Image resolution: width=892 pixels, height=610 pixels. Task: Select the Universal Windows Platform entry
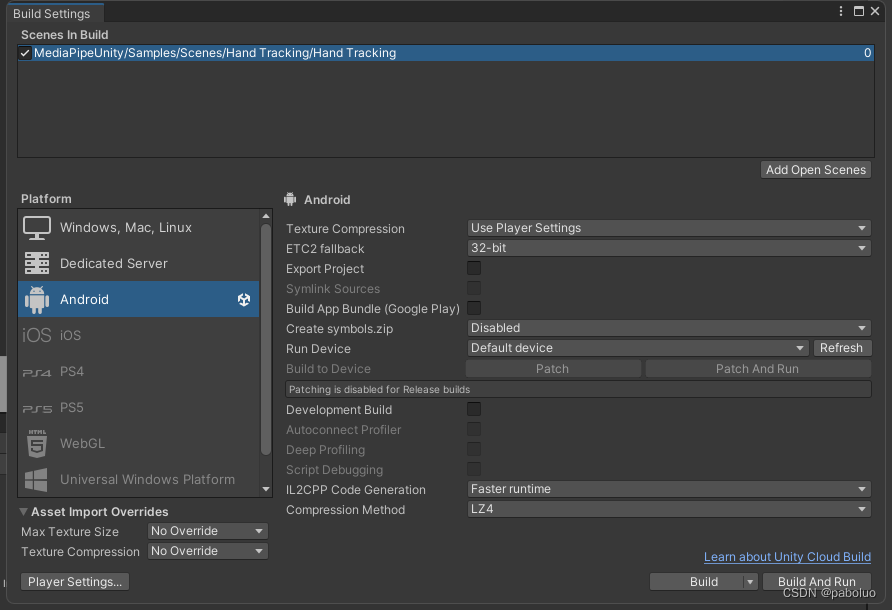(139, 480)
